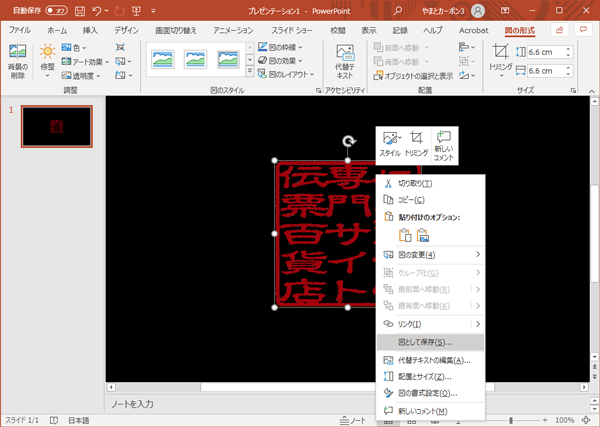Viewport: 600px width, 427px height.
Task: Open the アニメーション ribbon tab
Action: click(x=233, y=30)
